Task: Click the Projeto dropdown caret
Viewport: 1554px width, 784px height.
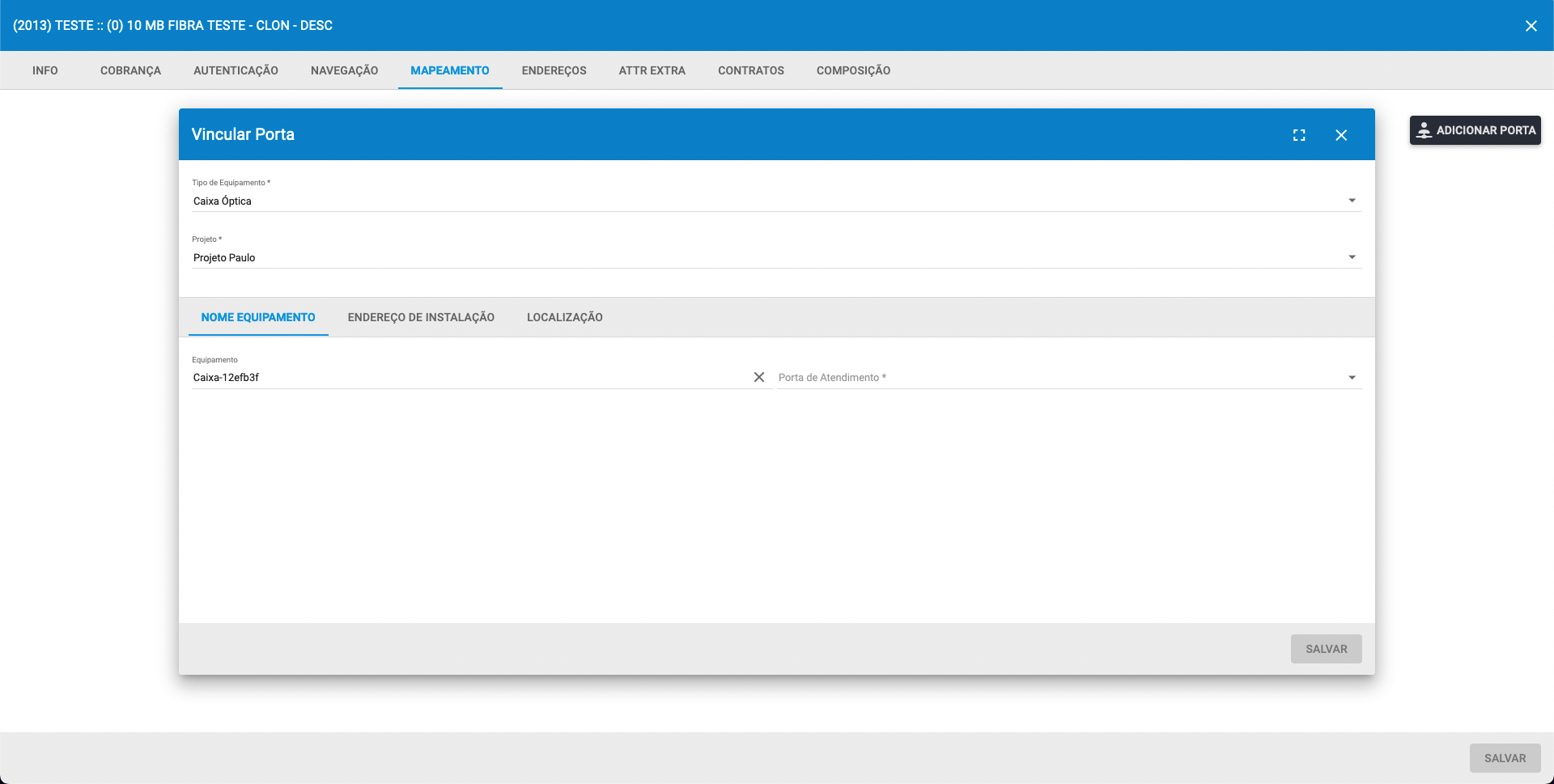Action: pos(1352,256)
